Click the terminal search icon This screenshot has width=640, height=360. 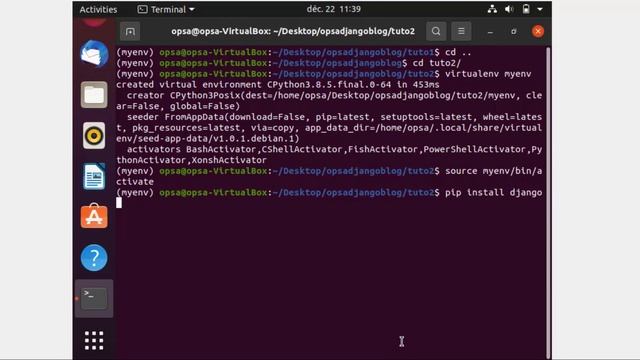click(436, 31)
